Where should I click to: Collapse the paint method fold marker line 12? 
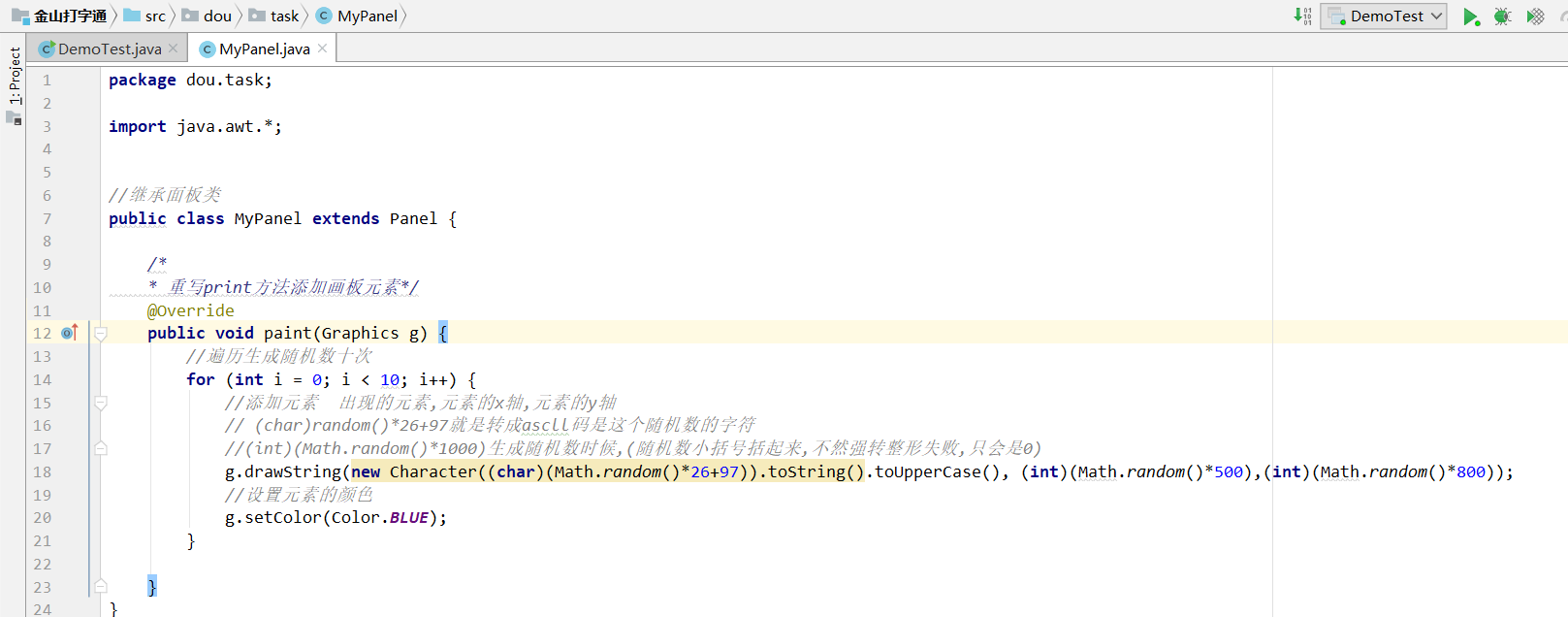[101, 334]
